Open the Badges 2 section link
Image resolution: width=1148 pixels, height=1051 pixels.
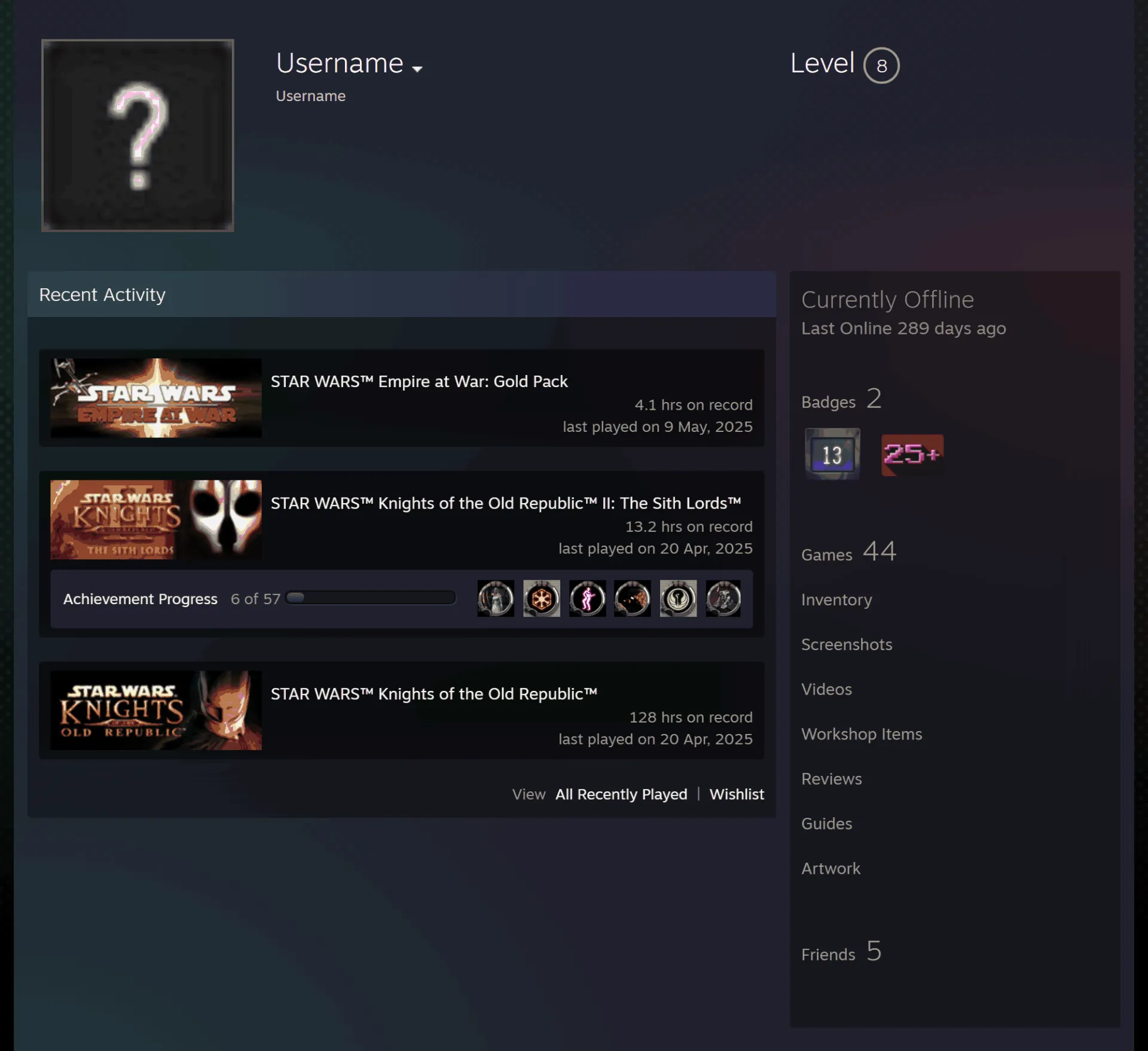click(841, 400)
